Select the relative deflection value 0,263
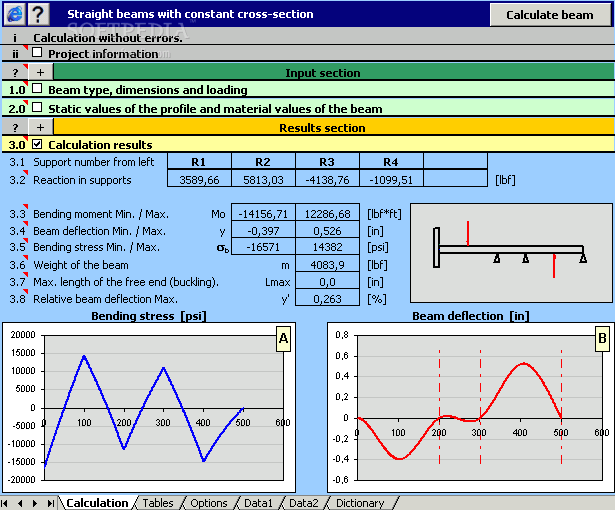615x510 pixels. pyautogui.click(x=328, y=299)
